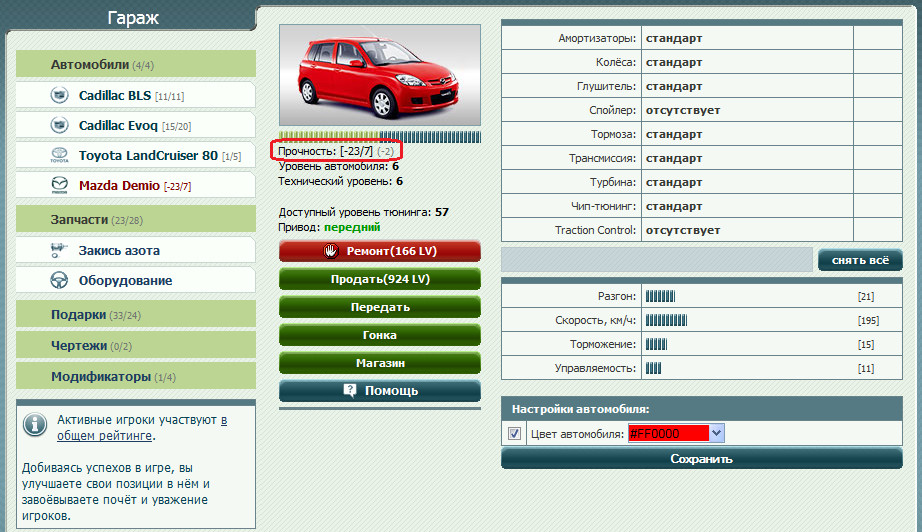
Task: Click the Traction Control: отсутствует value
Action: click(x=683, y=230)
